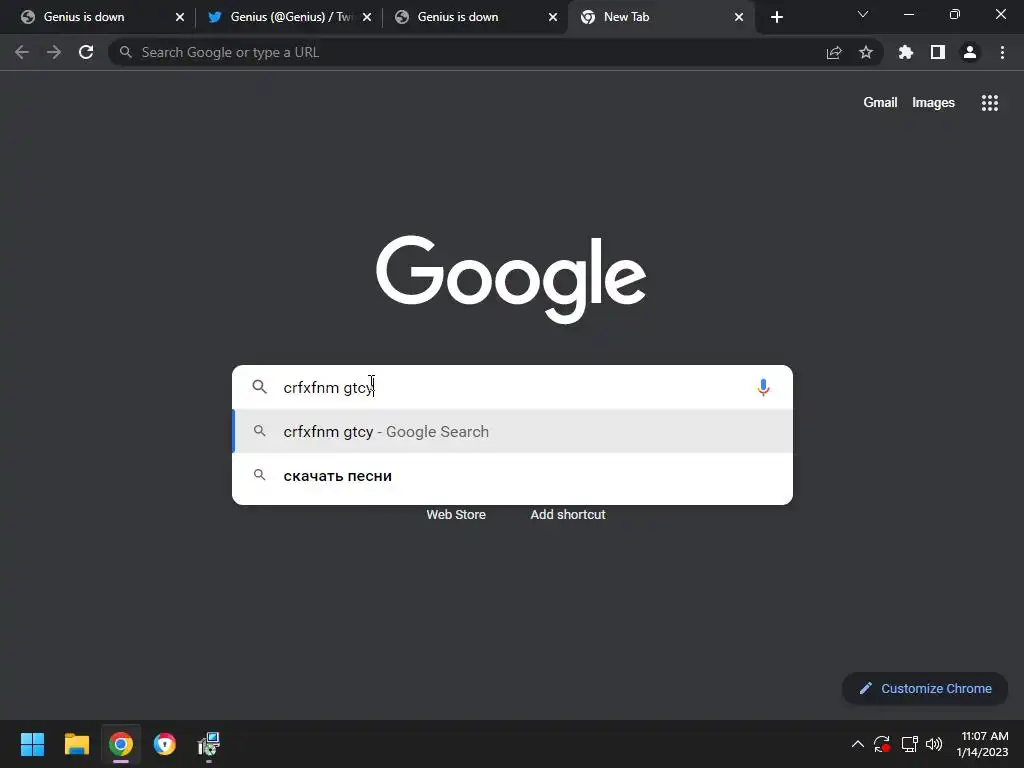
Task: Open the Chrome profile avatar
Action: (970, 52)
